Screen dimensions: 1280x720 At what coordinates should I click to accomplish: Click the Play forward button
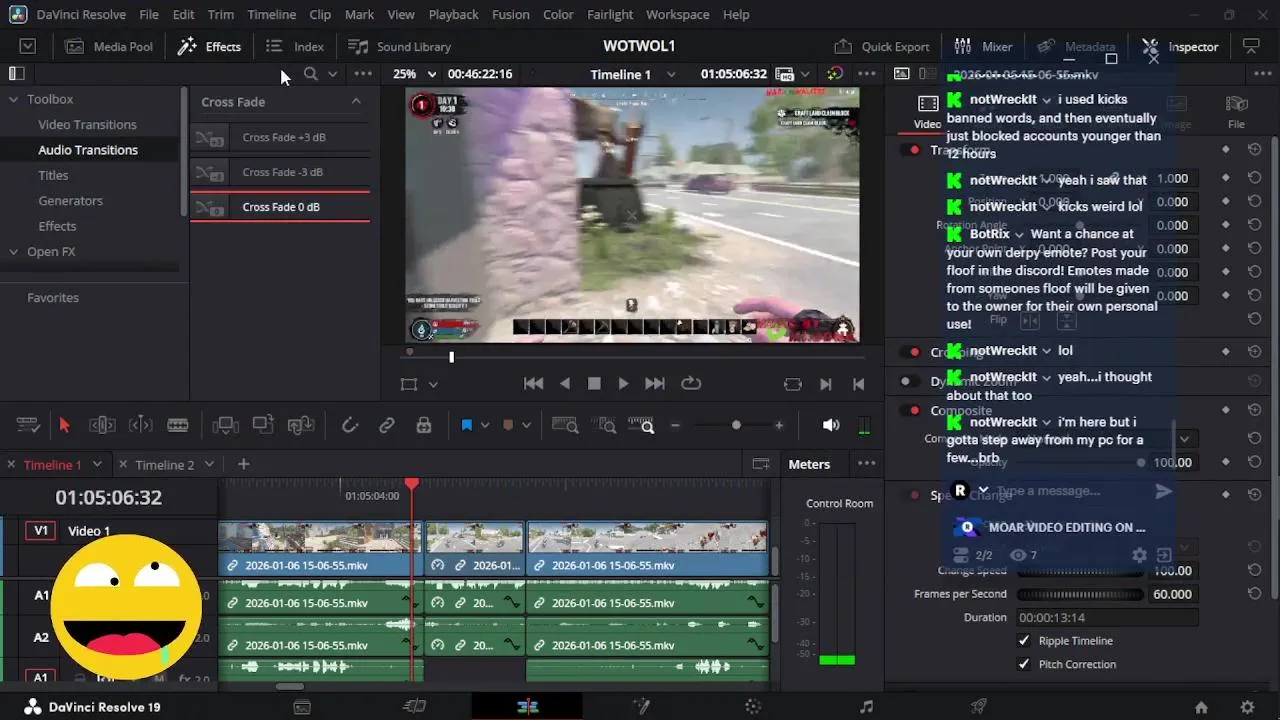tap(623, 383)
